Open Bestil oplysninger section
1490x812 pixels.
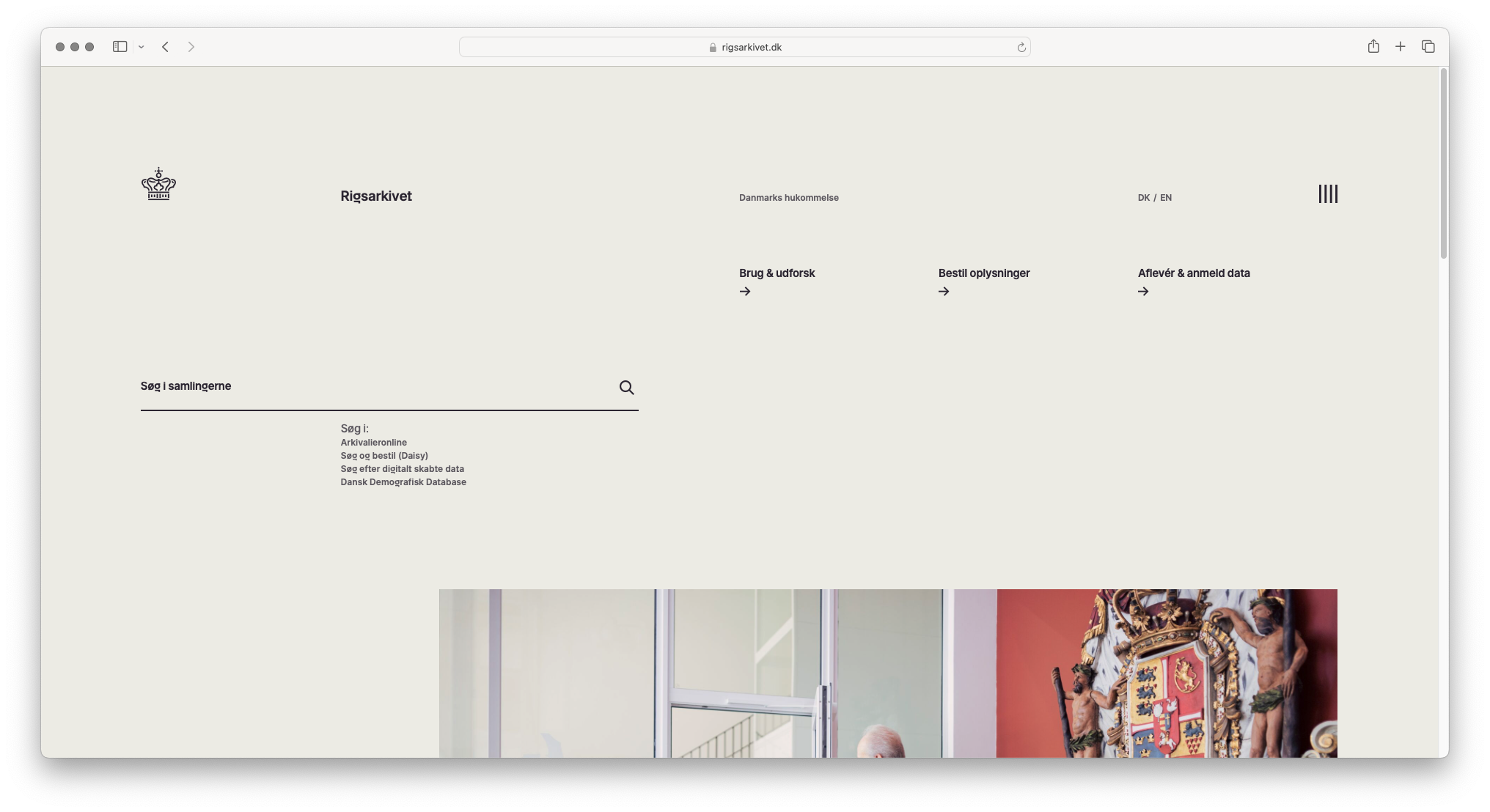[x=984, y=273]
